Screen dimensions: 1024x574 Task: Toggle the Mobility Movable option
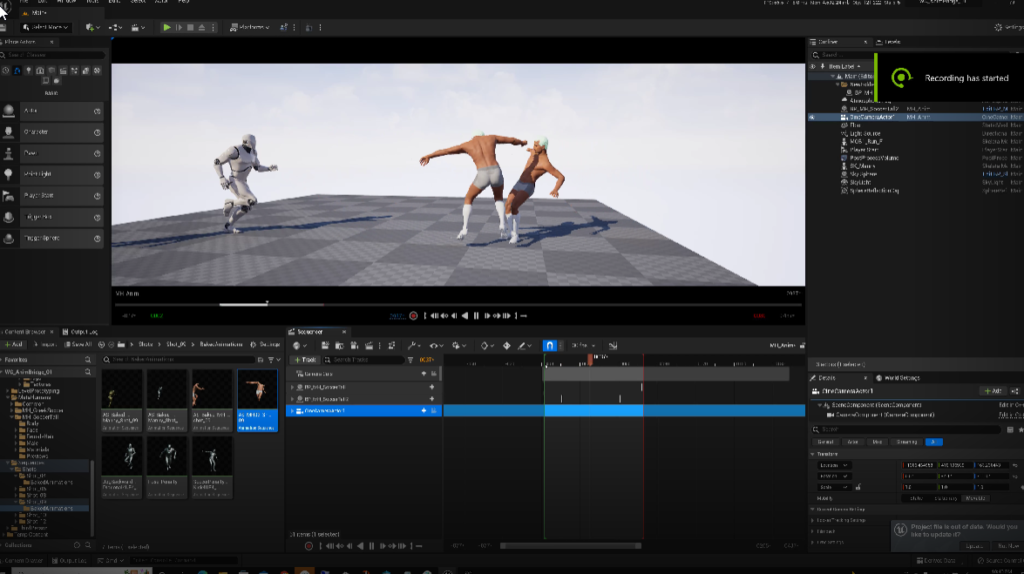[x=973, y=497]
